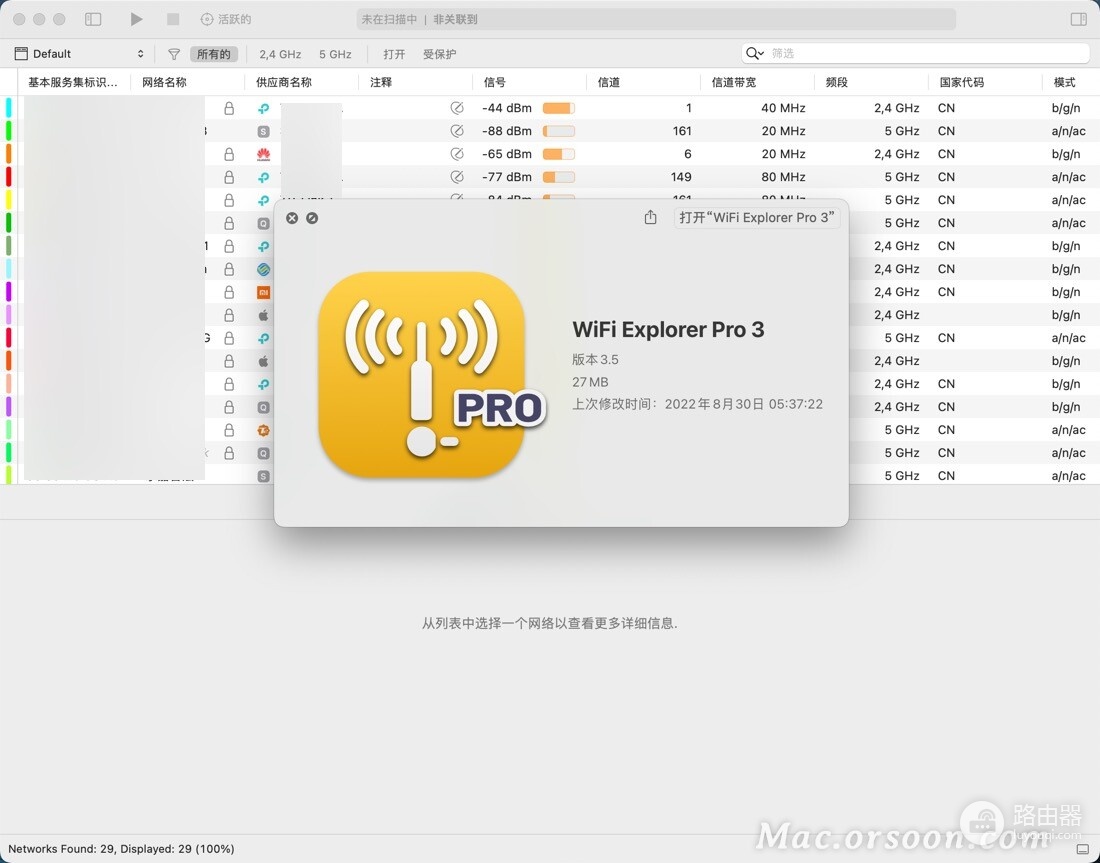The image size is (1100, 863).
Task: Click cyan color swatch of -44 dBm row
Action: 8,108
